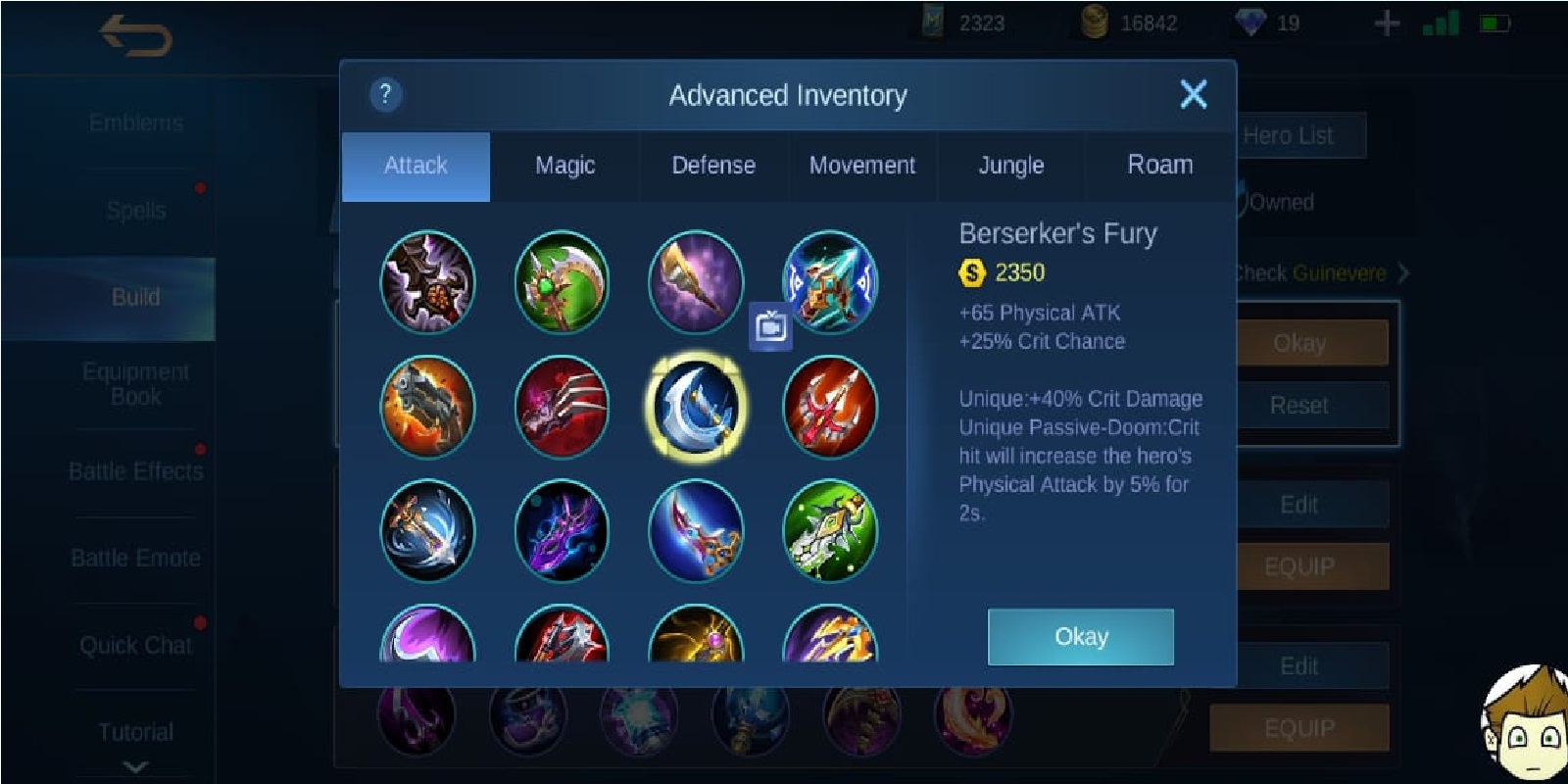
Task: Switch to the Jungle tab
Action: [1011, 166]
